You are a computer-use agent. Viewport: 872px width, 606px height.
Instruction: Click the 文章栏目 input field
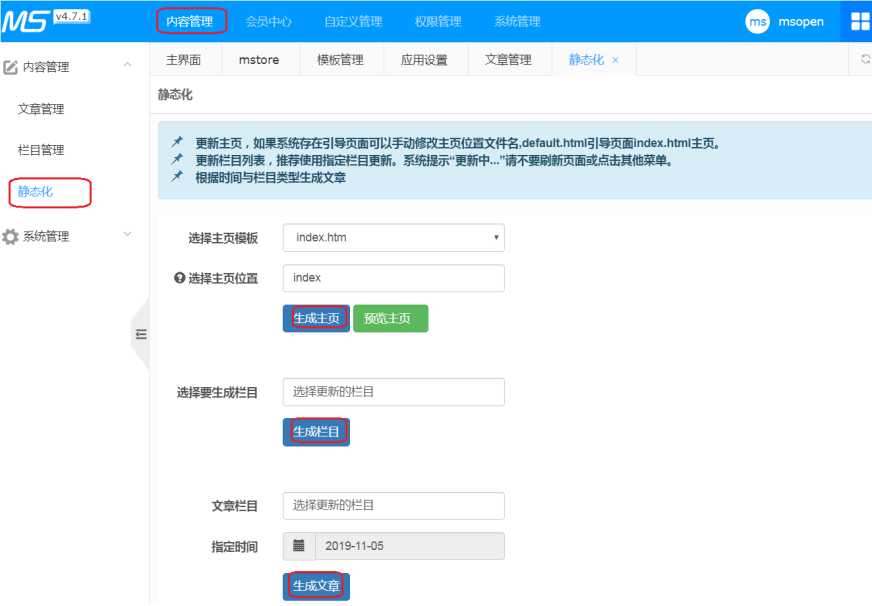(x=394, y=506)
